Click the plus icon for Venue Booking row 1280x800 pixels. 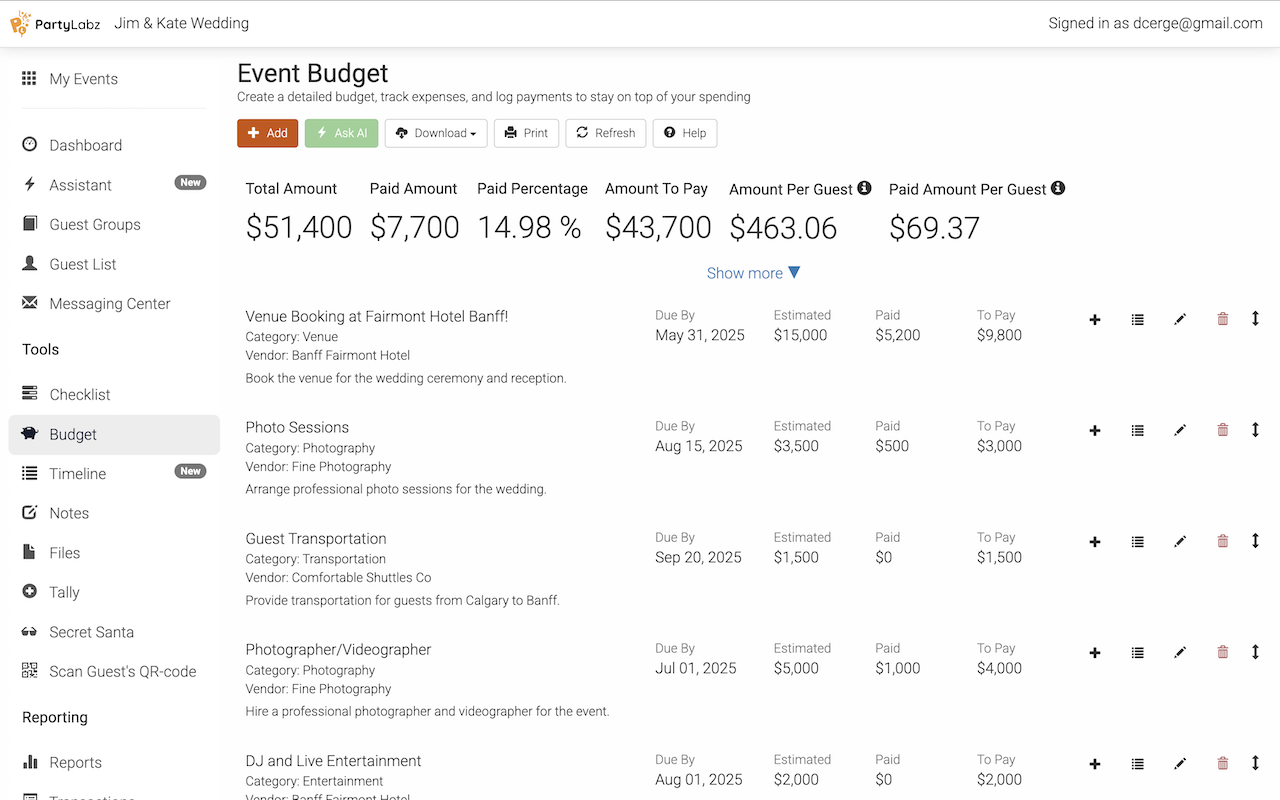pos(1095,320)
